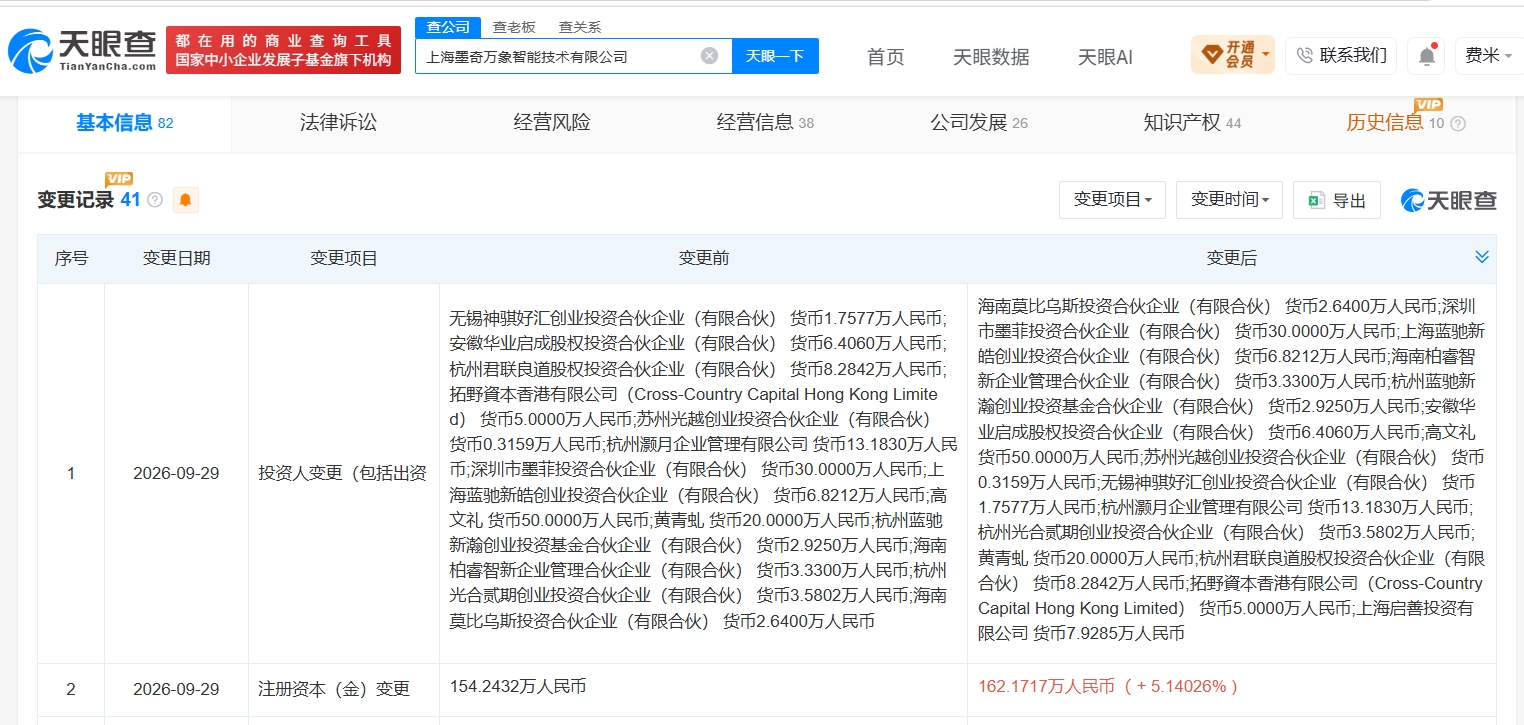Switch to the 查关系 search tab

pyautogui.click(x=580, y=27)
